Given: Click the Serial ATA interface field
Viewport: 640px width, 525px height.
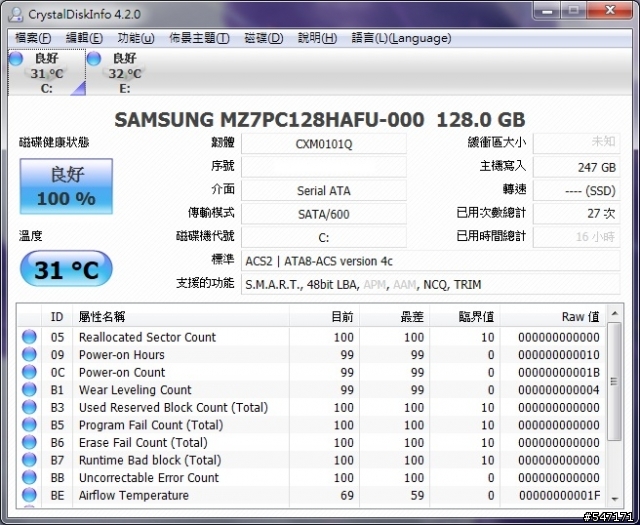Looking at the screenshot, I should 324,191.
